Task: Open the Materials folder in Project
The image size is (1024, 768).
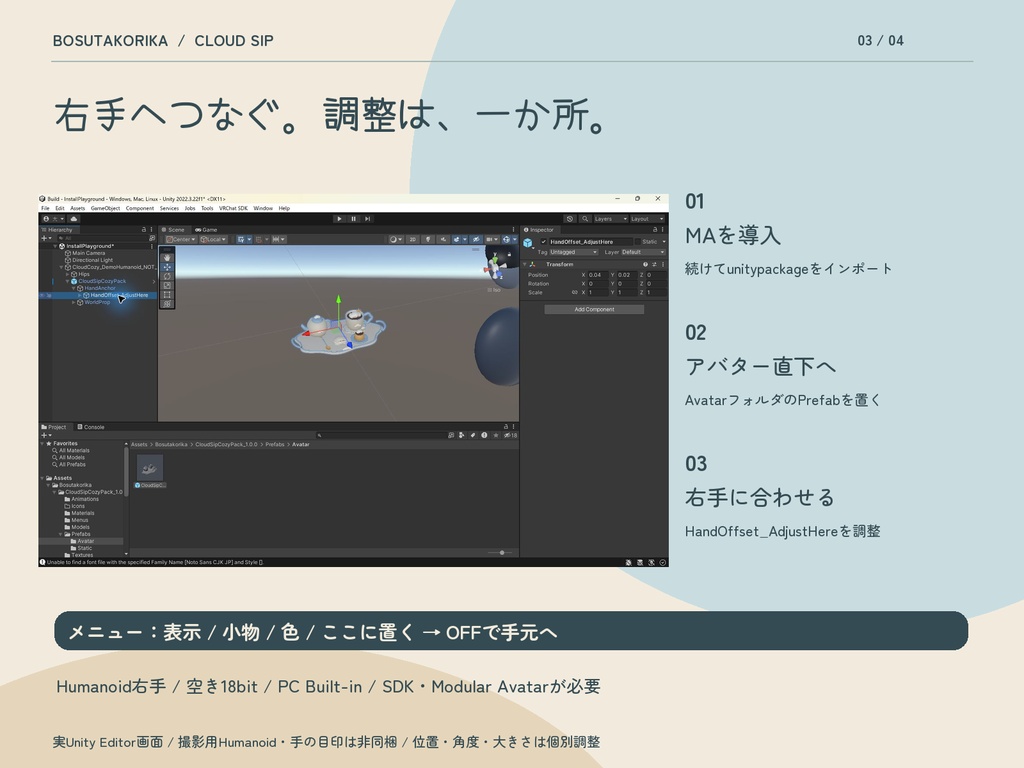Action: [x=80, y=513]
